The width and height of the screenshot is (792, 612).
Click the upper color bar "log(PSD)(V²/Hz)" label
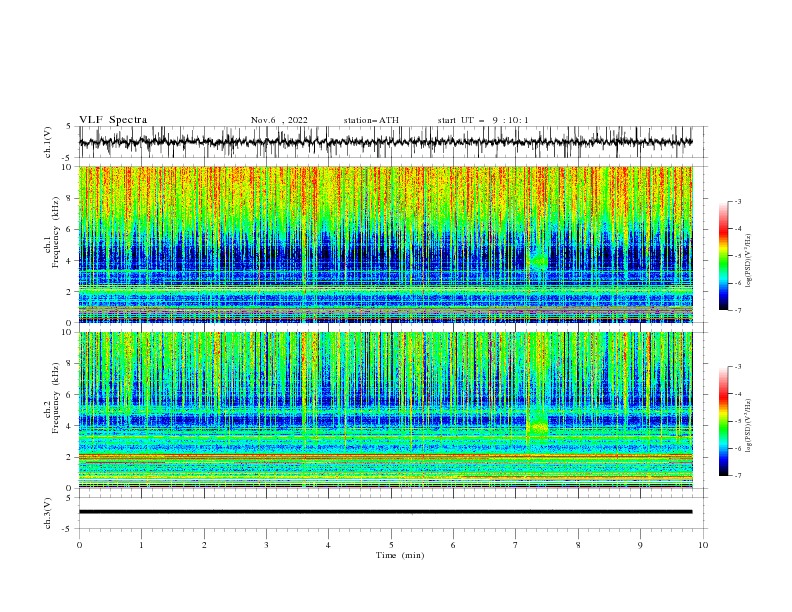click(749, 261)
